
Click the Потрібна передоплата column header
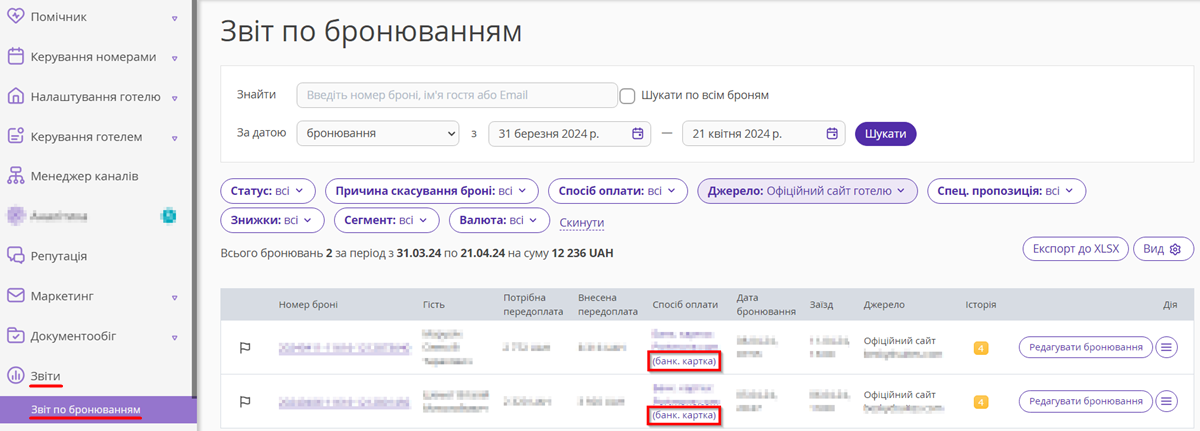[533, 304]
